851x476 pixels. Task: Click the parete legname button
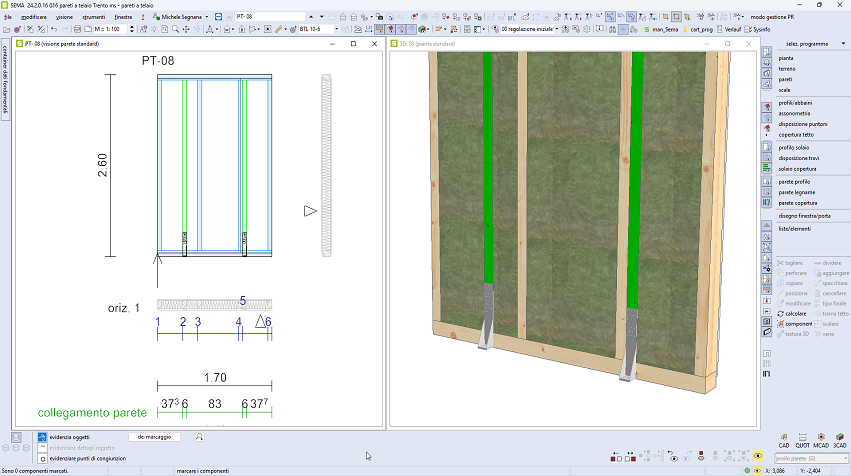(x=797, y=192)
